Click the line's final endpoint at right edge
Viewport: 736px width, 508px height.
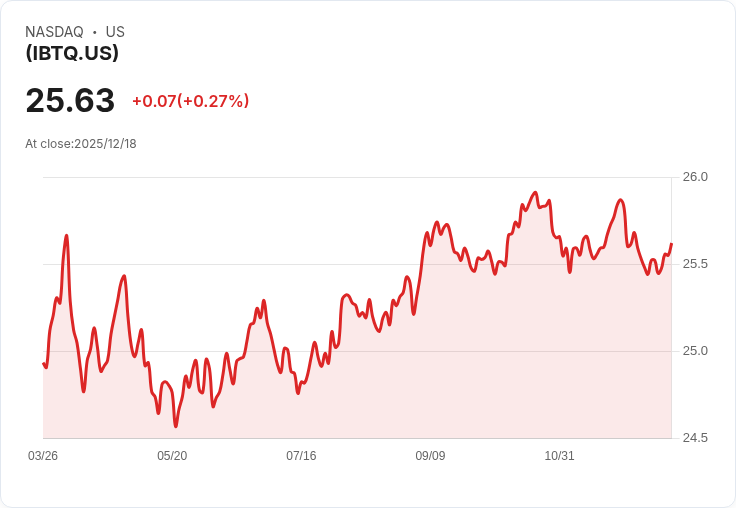[672, 244]
